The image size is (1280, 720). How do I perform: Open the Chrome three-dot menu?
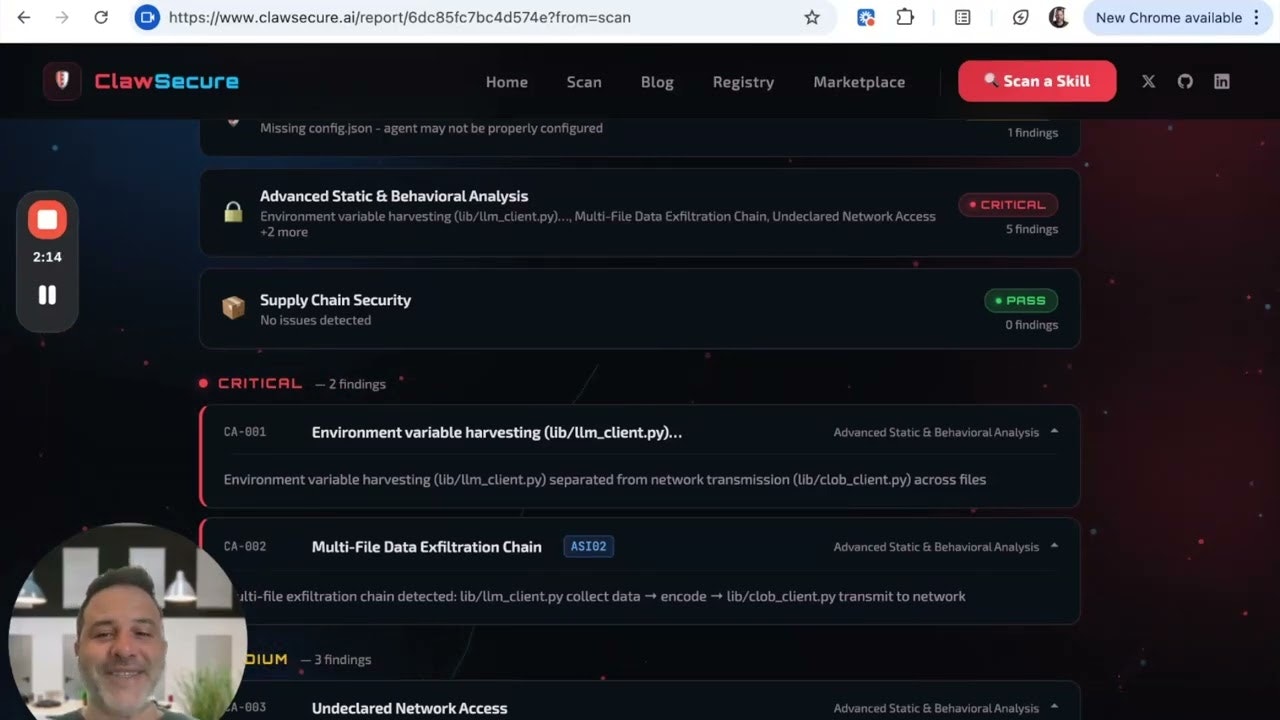point(1256,17)
